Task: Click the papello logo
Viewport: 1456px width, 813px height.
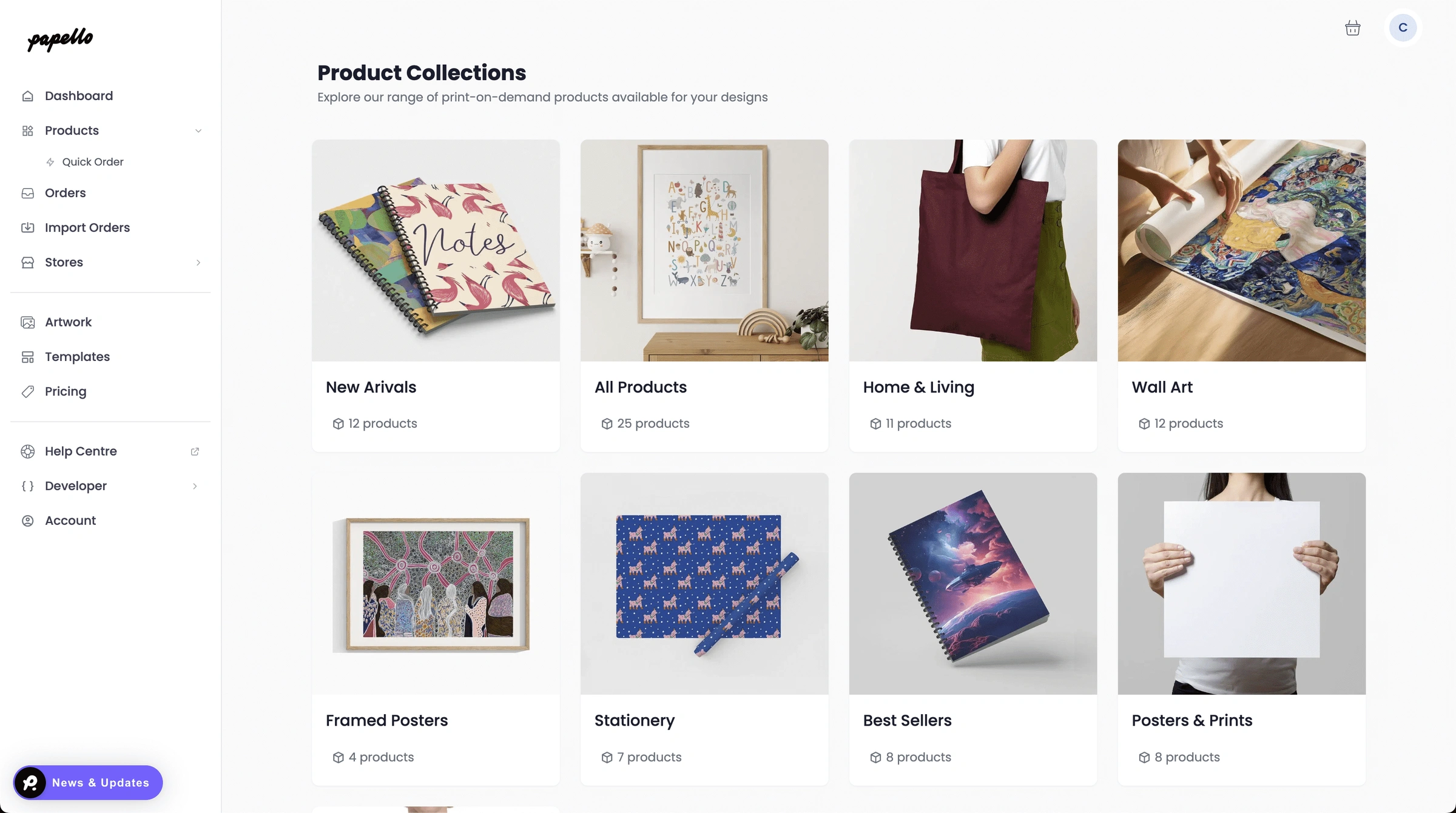Action: 59,40
